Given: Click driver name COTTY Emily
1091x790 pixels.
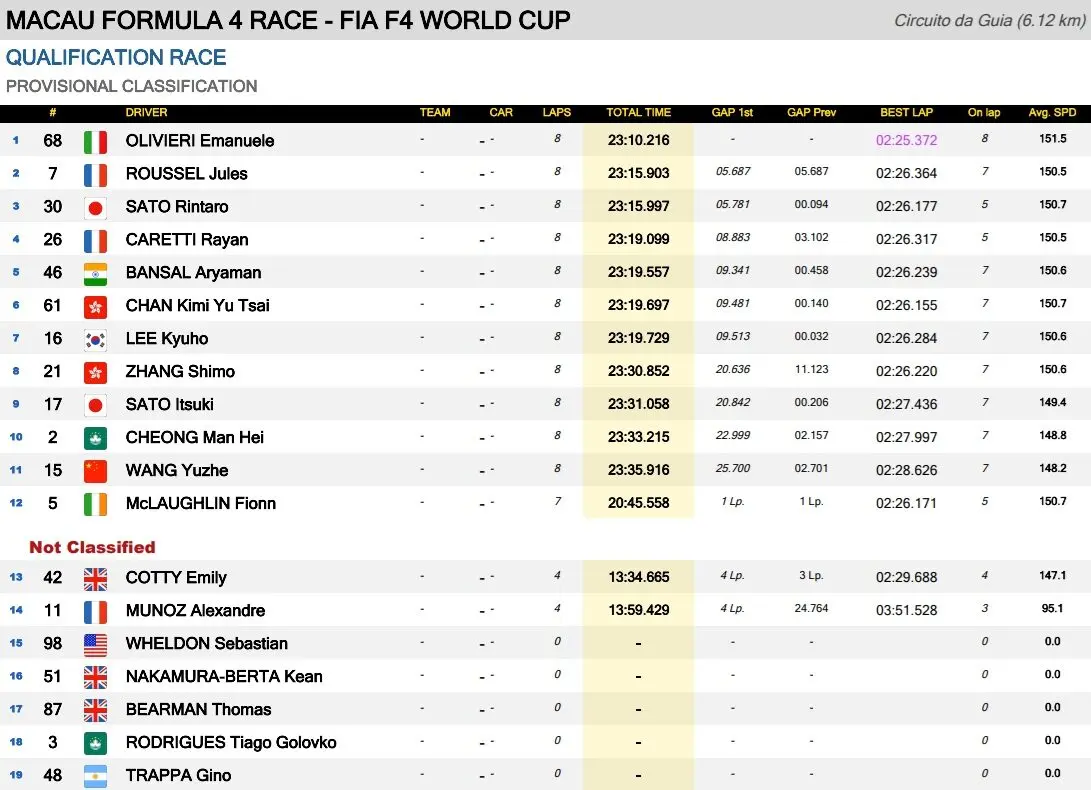Looking at the screenshot, I should [176, 578].
